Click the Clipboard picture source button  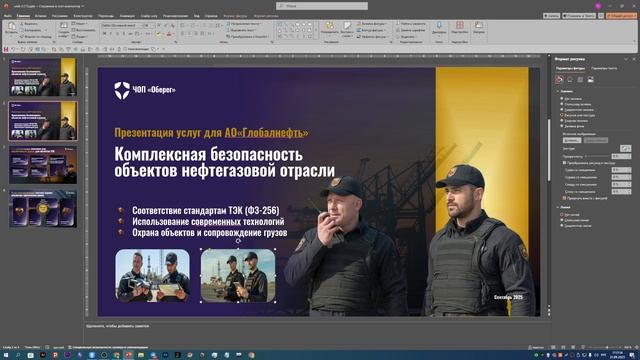(x=596, y=140)
